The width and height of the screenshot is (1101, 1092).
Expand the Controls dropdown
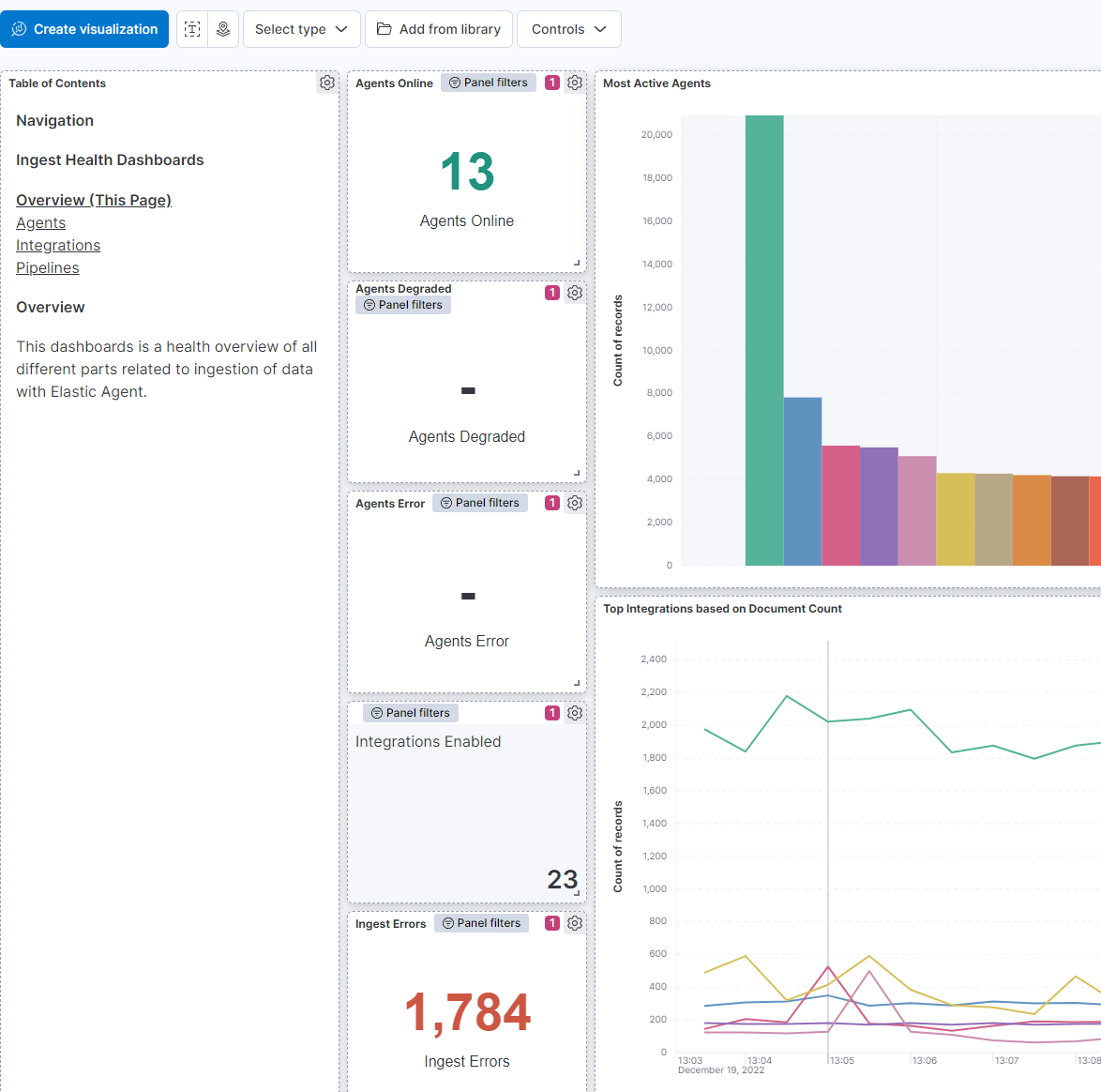tap(568, 29)
